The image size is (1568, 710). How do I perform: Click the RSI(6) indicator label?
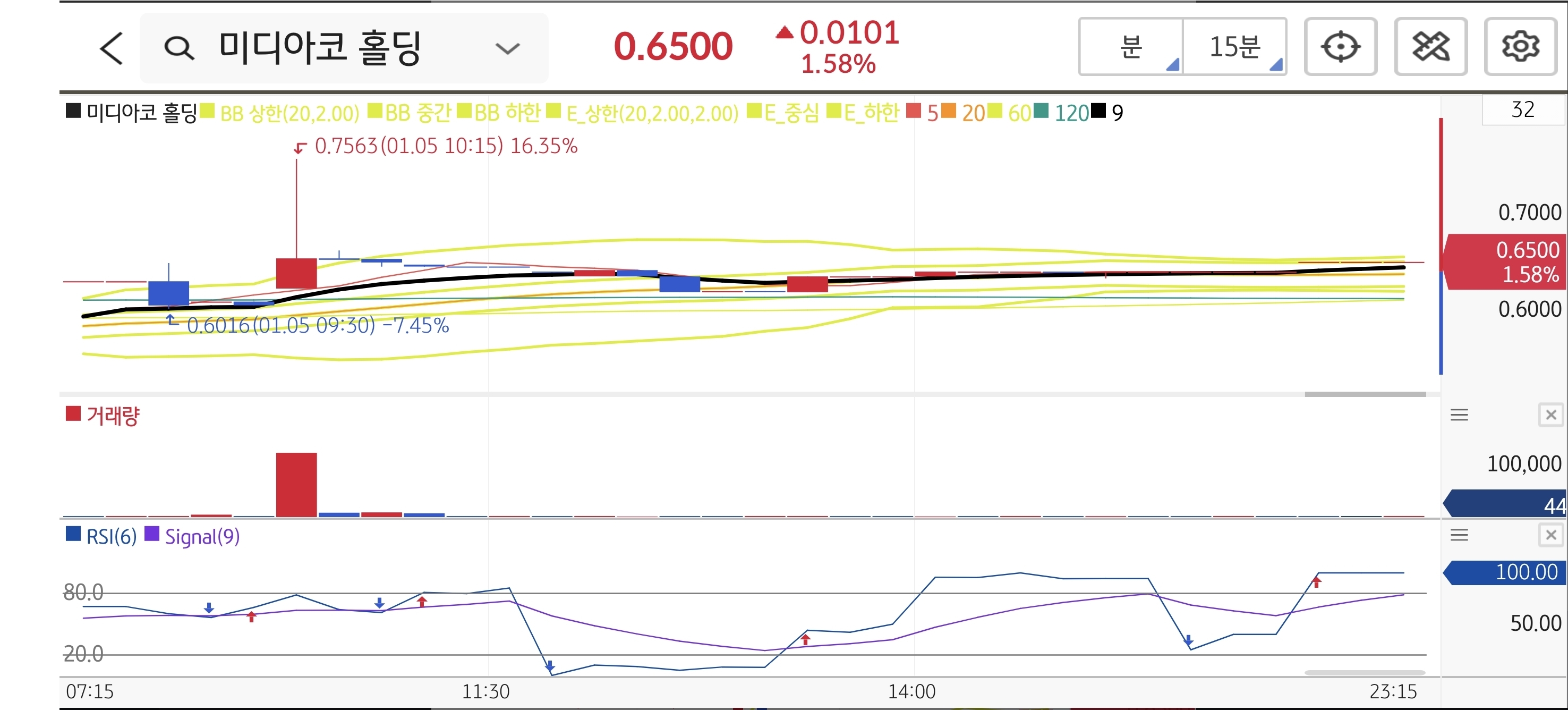(111, 537)
